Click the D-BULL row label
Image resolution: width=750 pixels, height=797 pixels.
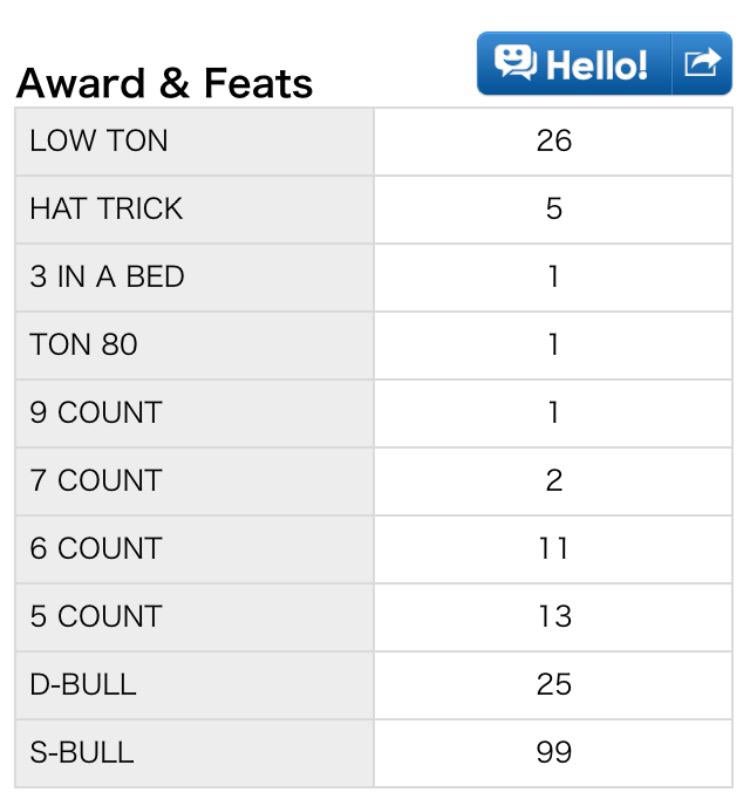(x=83, y=685)
